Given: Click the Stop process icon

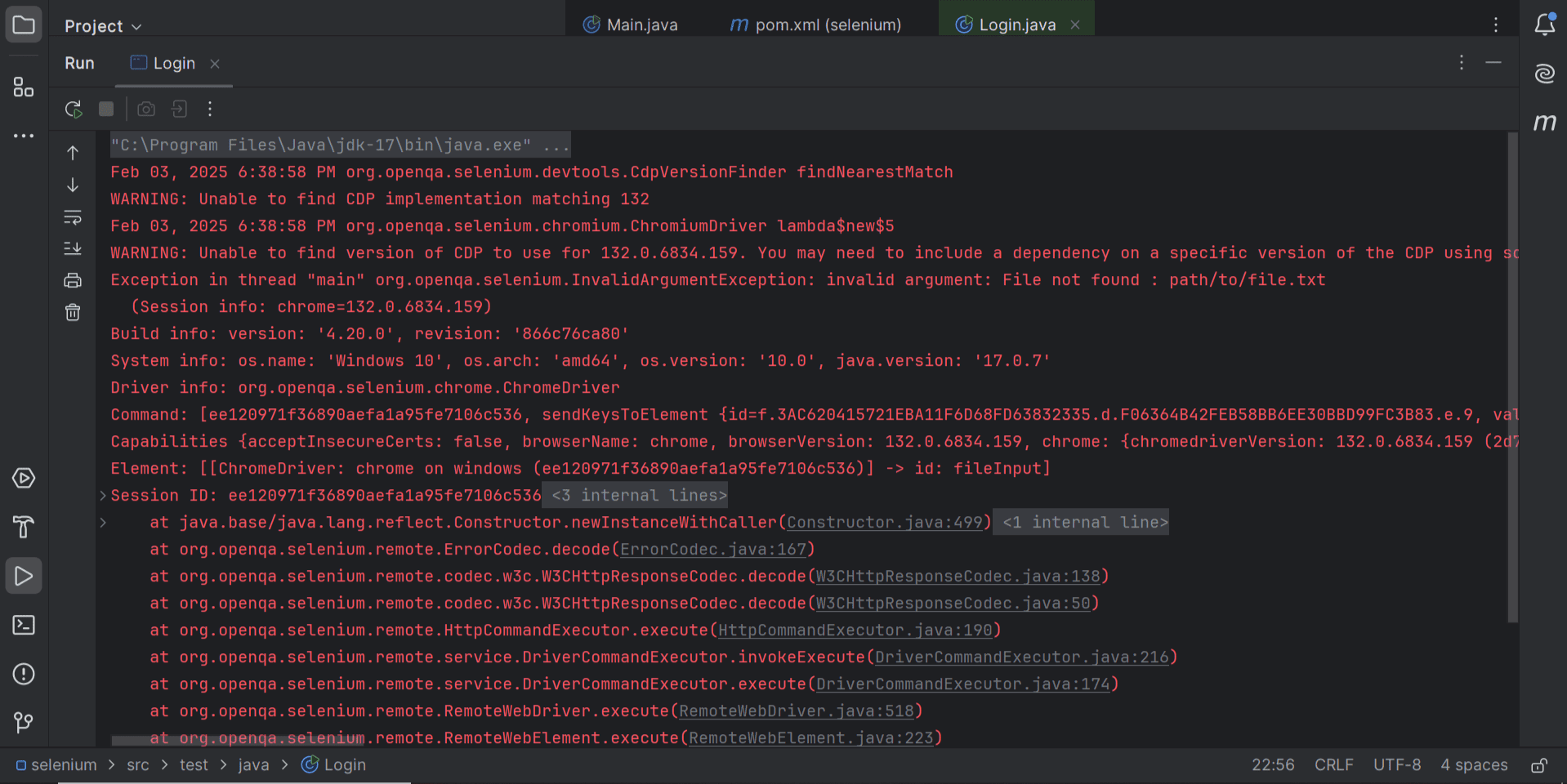Looking at the screenshot, I should coord(106,109).
